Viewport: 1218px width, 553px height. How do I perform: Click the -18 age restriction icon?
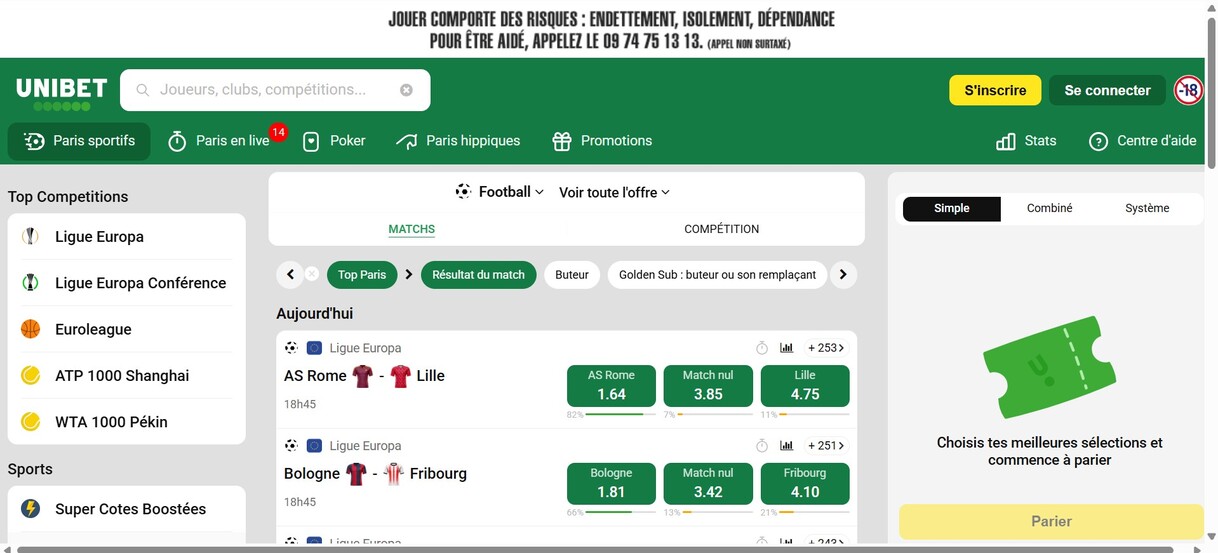1188,90
